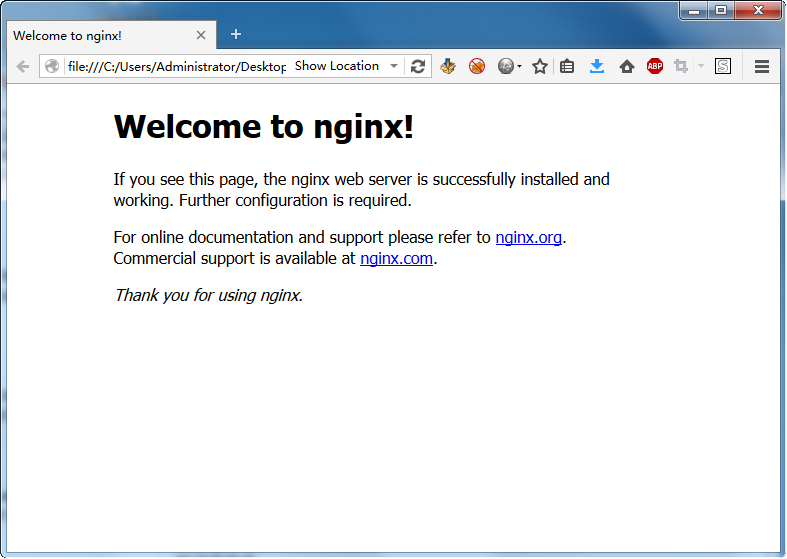The image size is (787, 559).
Task: Click the red crossed-out circle extension icon
Action: [477, 66]
